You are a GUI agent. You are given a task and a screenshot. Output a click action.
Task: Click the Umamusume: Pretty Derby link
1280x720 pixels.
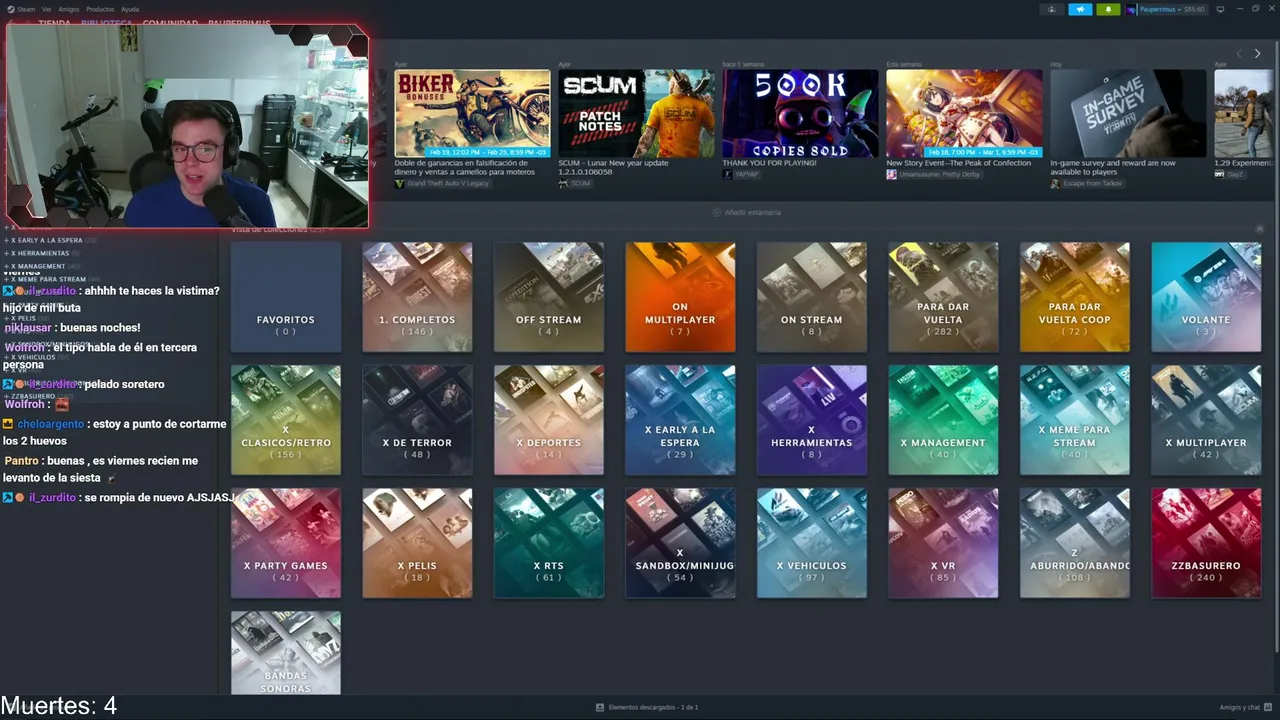[x=933, y=174]
